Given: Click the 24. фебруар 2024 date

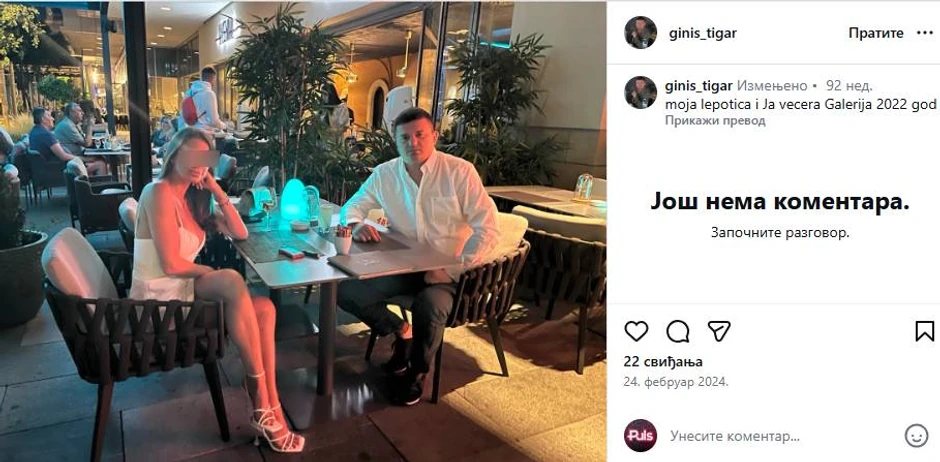Looking at the screenshot, I should pyautogui.click(x=676, y=381).
